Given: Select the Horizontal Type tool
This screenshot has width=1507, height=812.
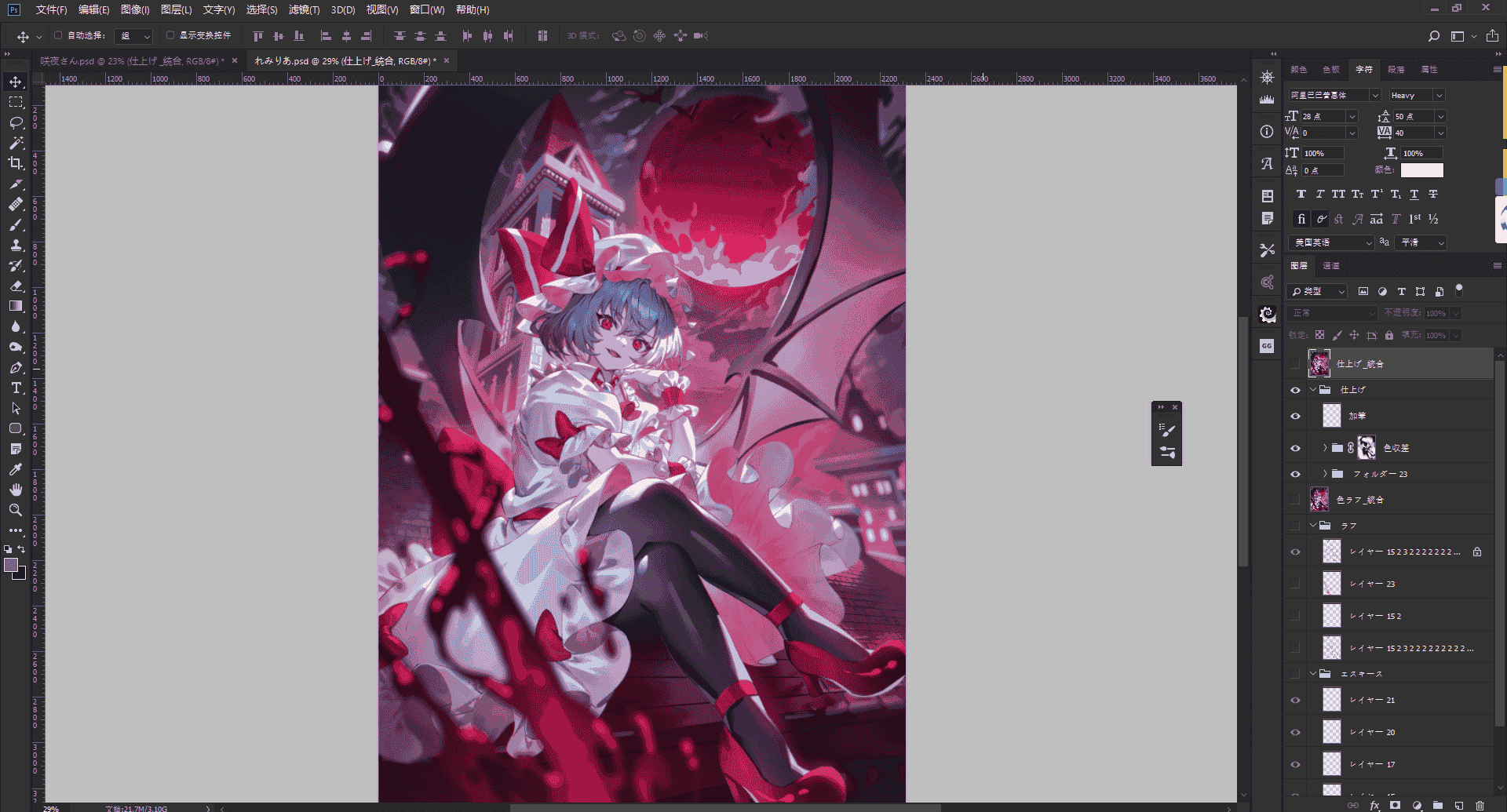Looking at the screenshot, I should point(16,388).
